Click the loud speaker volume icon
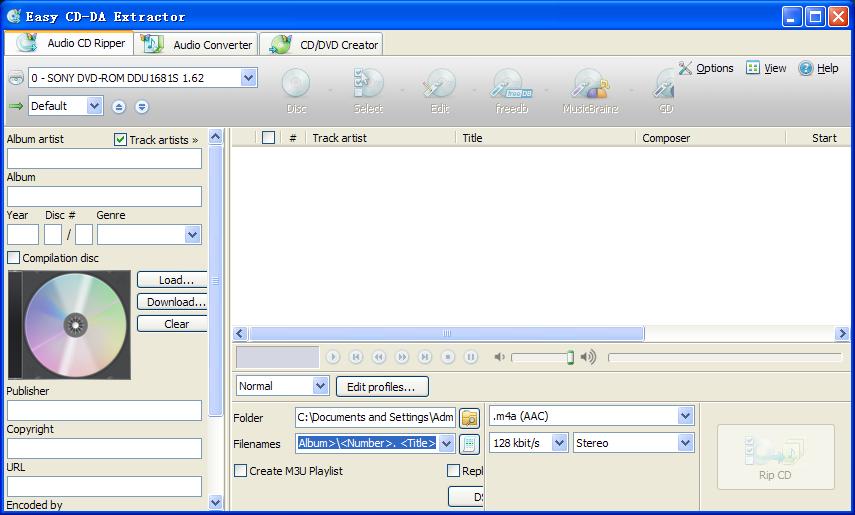Screen dimensions: 855x515 588,357
